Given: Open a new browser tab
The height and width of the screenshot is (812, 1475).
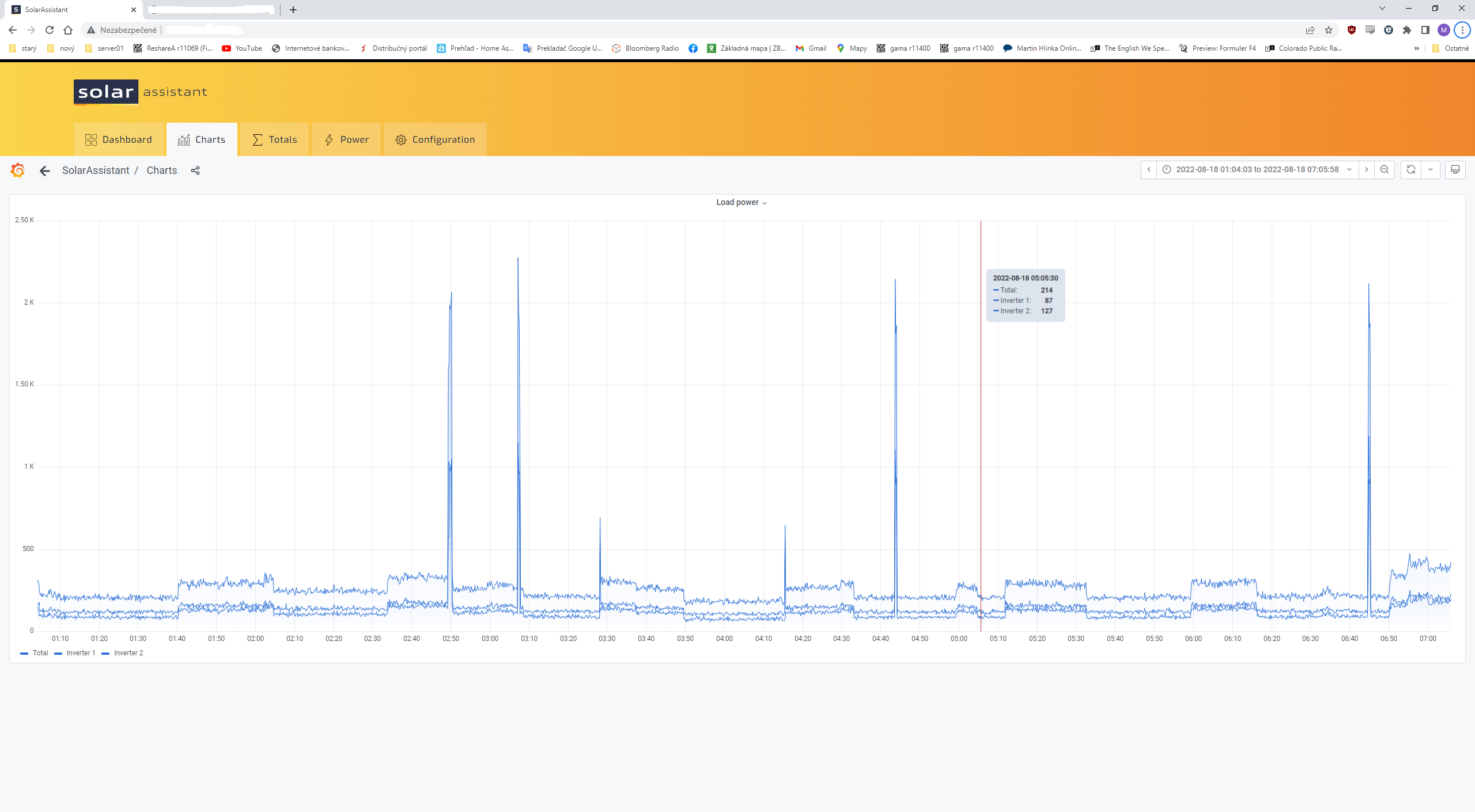Looking at the screenshot, I should (293, 10).
